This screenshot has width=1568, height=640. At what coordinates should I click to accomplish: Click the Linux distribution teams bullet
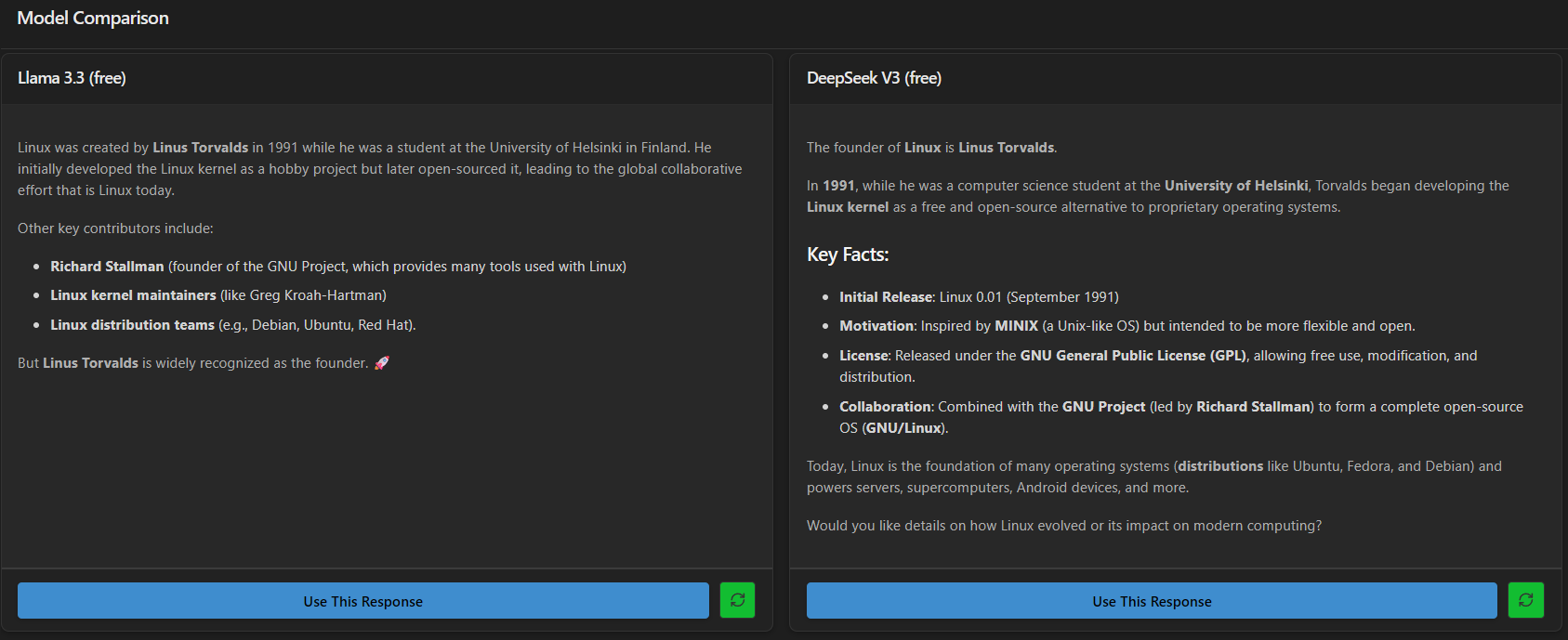(233, 325)
